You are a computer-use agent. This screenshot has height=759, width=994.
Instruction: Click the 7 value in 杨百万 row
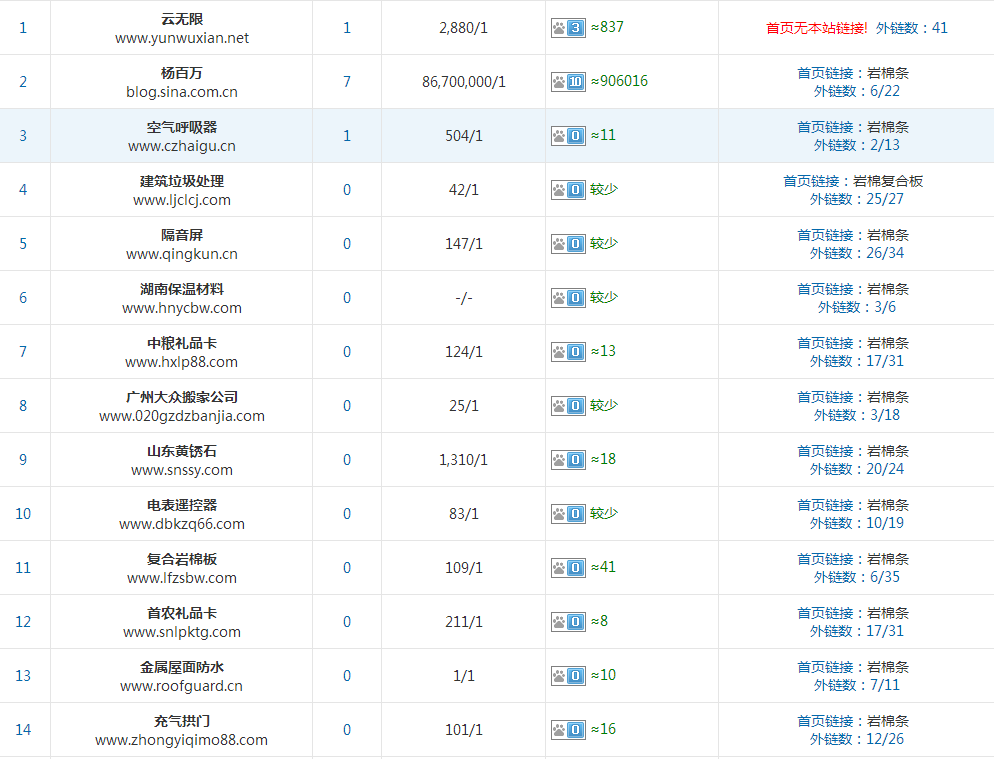347,82
